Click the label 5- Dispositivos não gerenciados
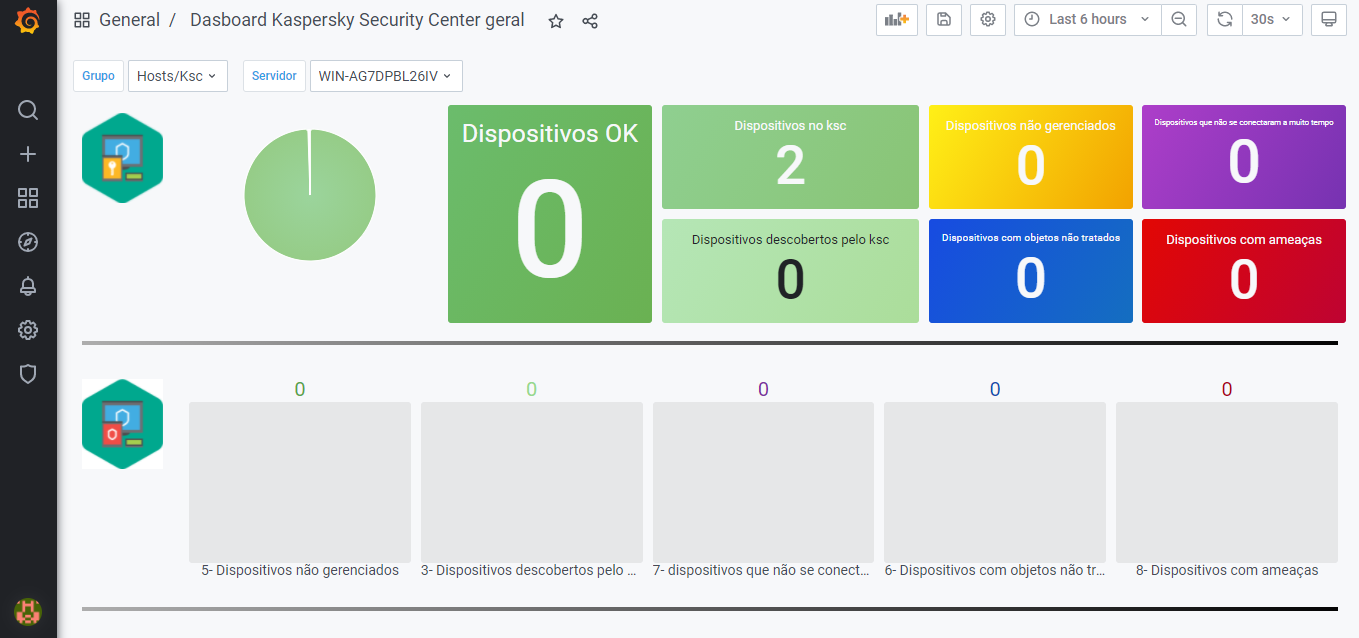1359x638 pixels. pos(300,571)
